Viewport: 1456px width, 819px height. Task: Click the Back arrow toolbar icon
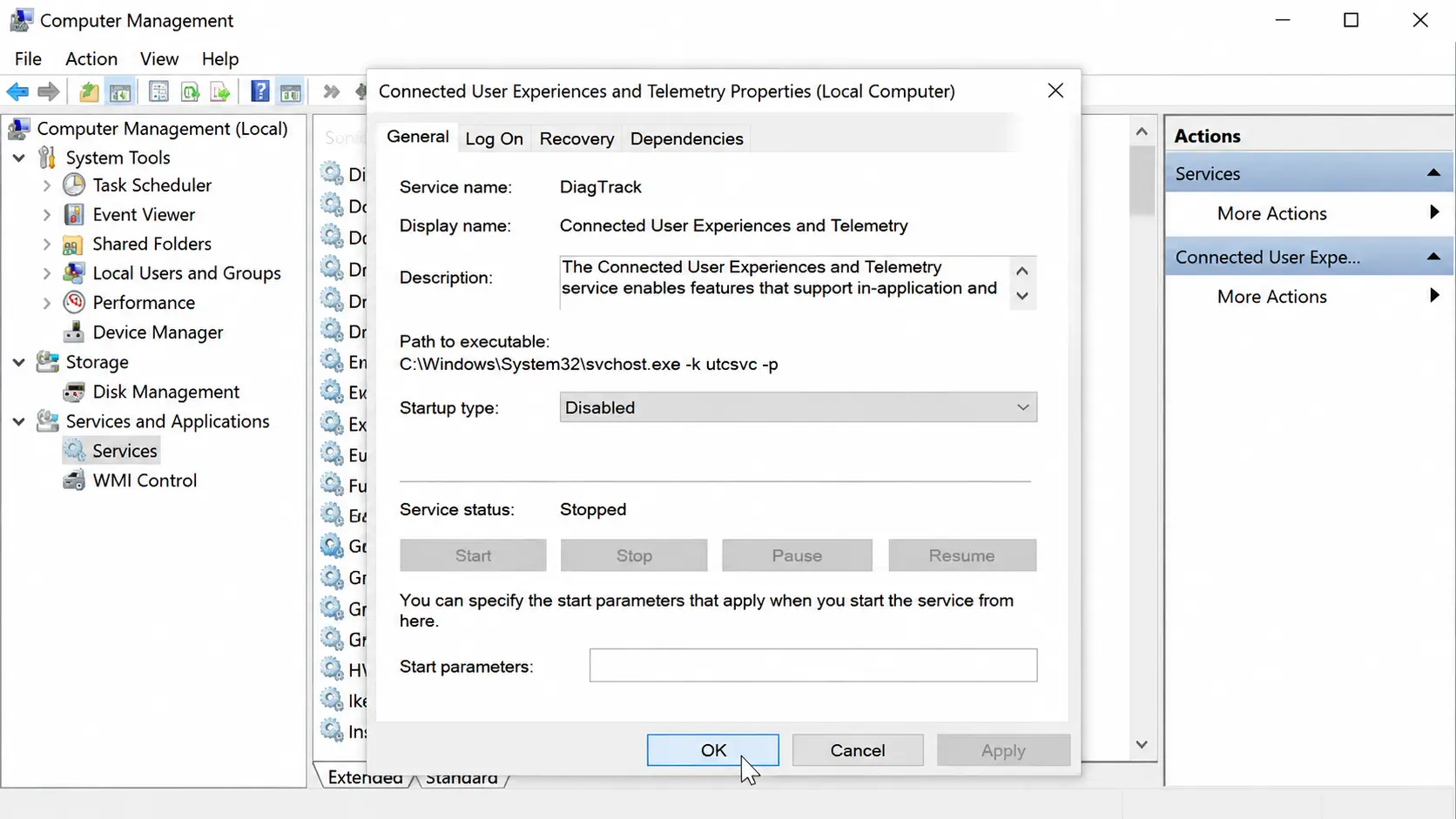[17, 91]
